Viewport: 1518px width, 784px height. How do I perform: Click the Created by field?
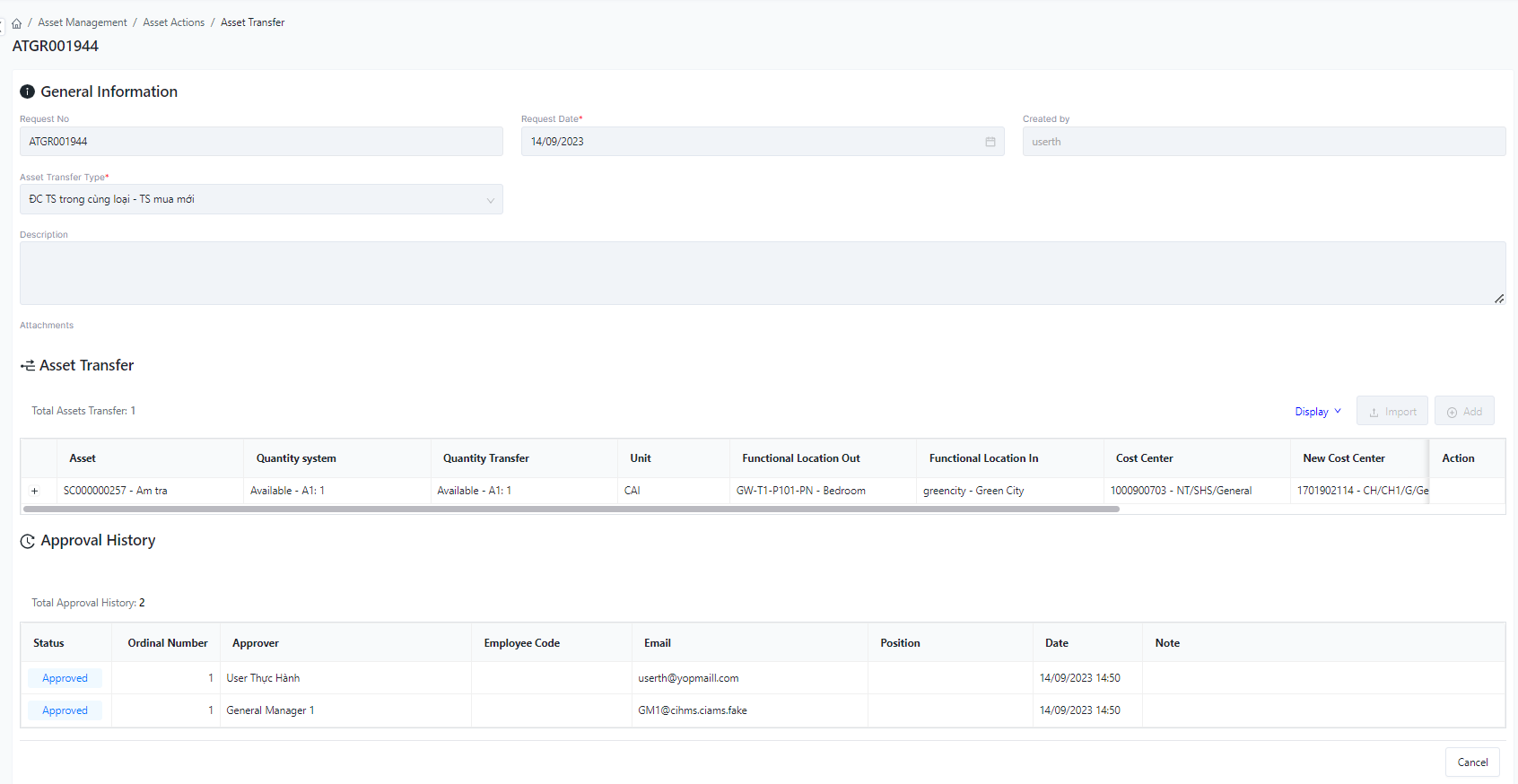(1263, 142)
